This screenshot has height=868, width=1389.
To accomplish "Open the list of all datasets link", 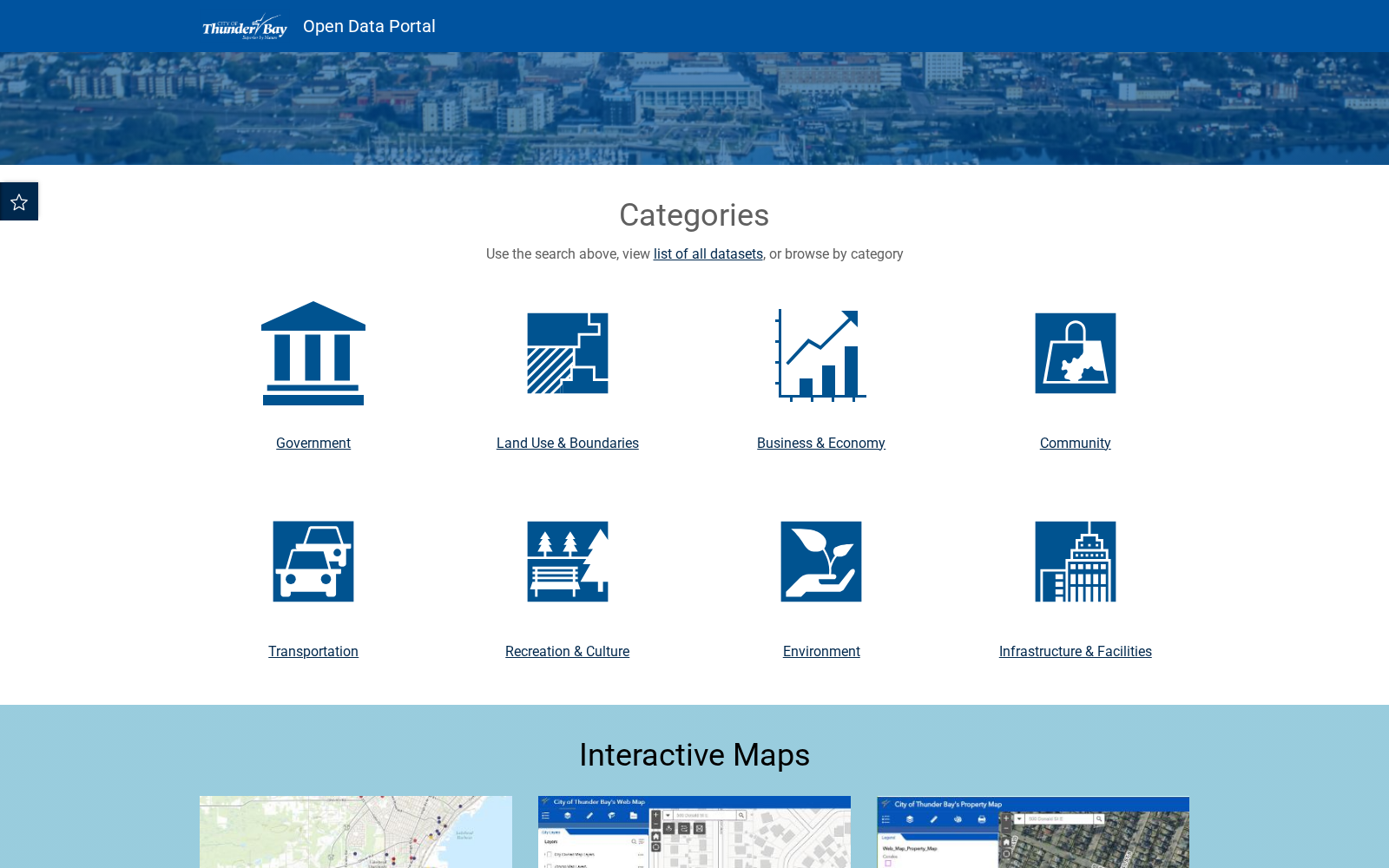I will point(708,253).
